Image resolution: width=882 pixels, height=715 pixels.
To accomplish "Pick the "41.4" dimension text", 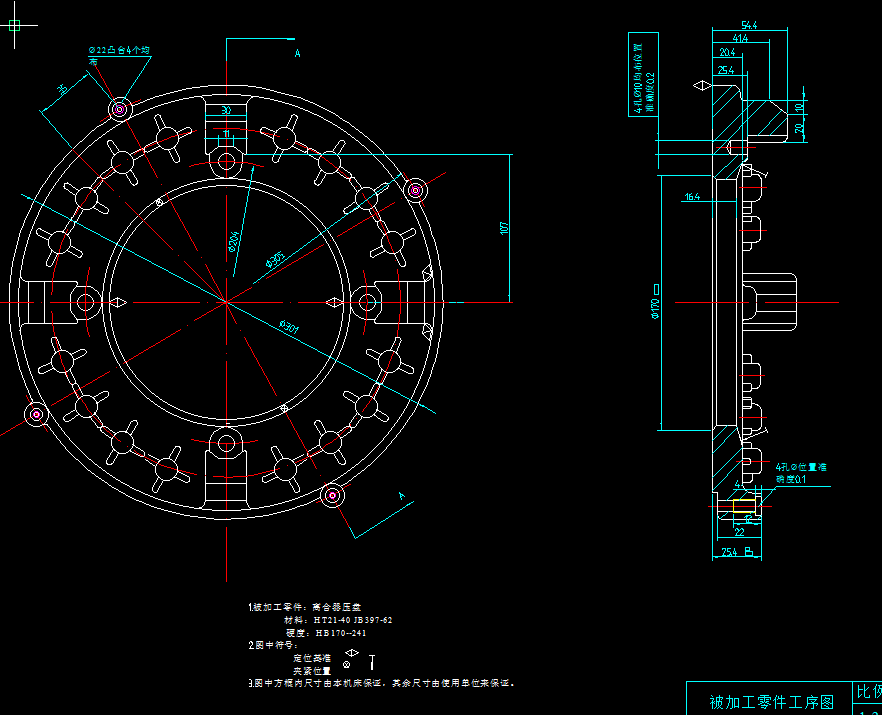I will pyautogui.click(x=740, y=39).
